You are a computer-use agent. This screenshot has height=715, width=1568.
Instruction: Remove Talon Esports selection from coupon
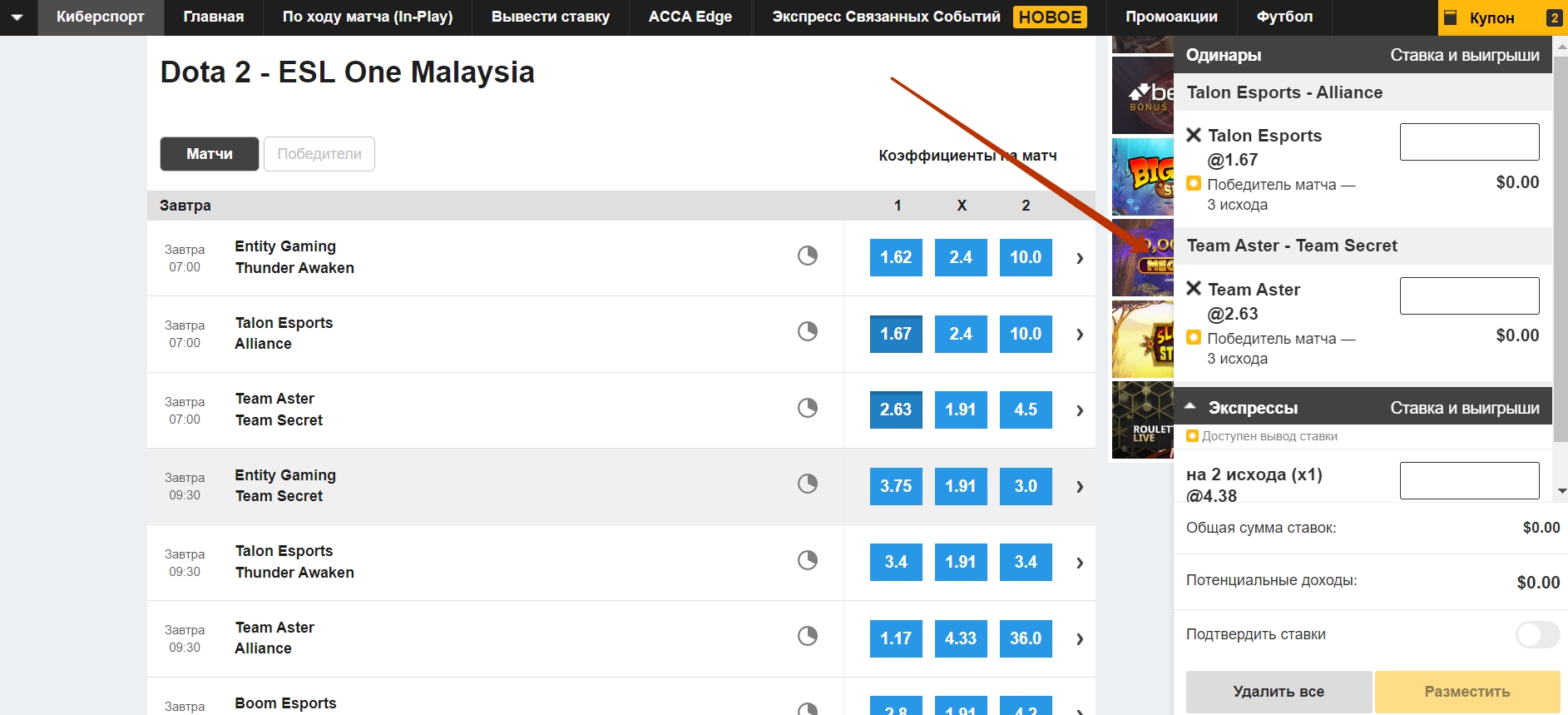(1194, 135)
